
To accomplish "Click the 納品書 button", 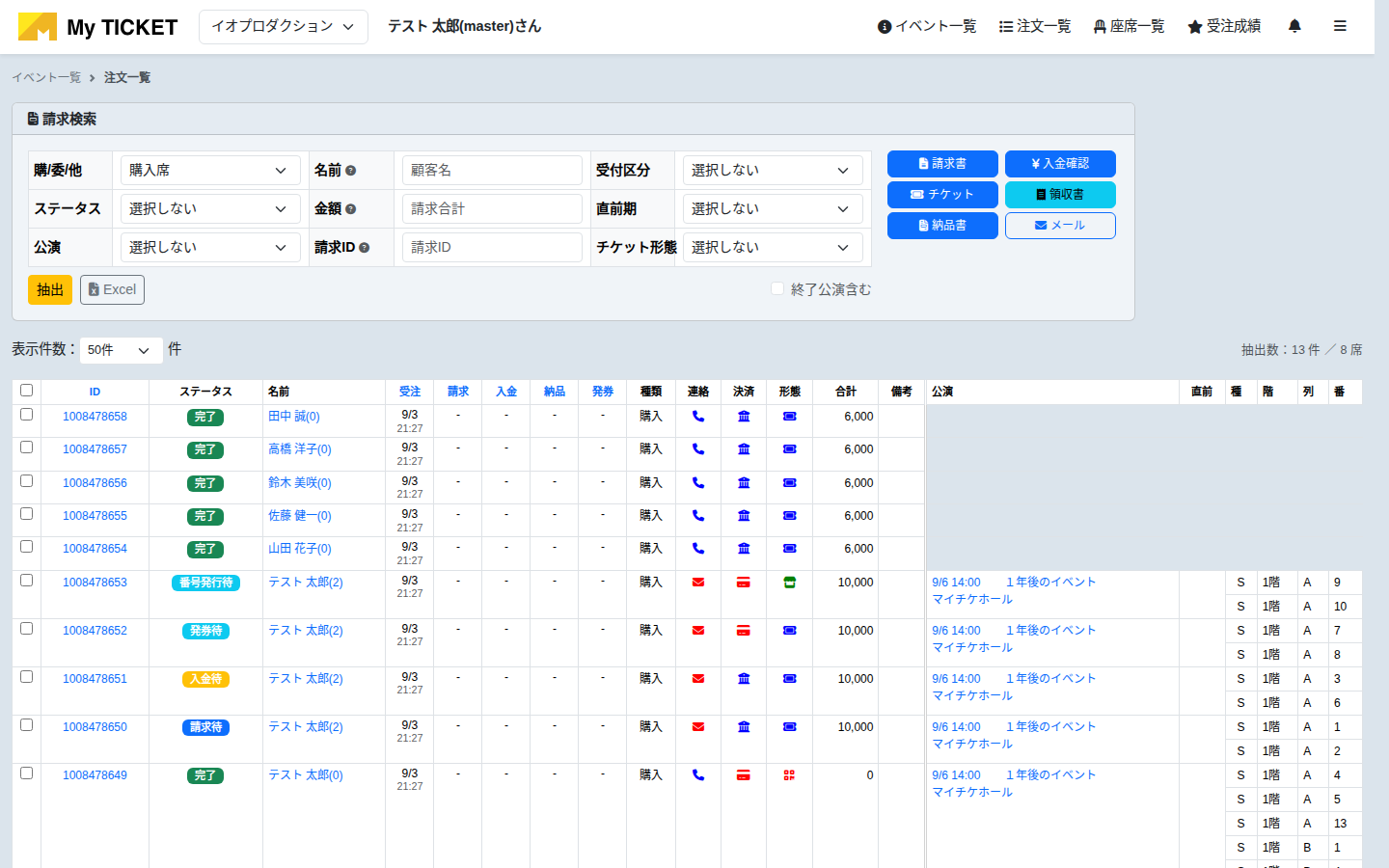I will 942,226.
